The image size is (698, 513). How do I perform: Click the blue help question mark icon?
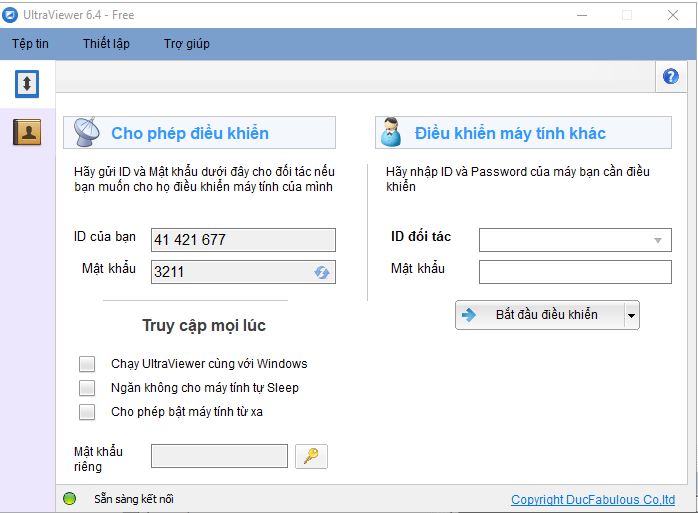coord(671,77)
